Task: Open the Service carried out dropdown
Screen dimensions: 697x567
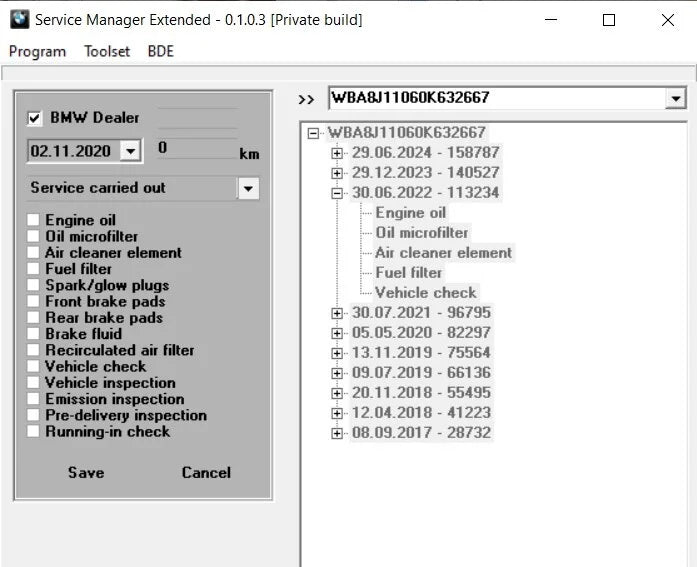Action: (x=248, y=188)
